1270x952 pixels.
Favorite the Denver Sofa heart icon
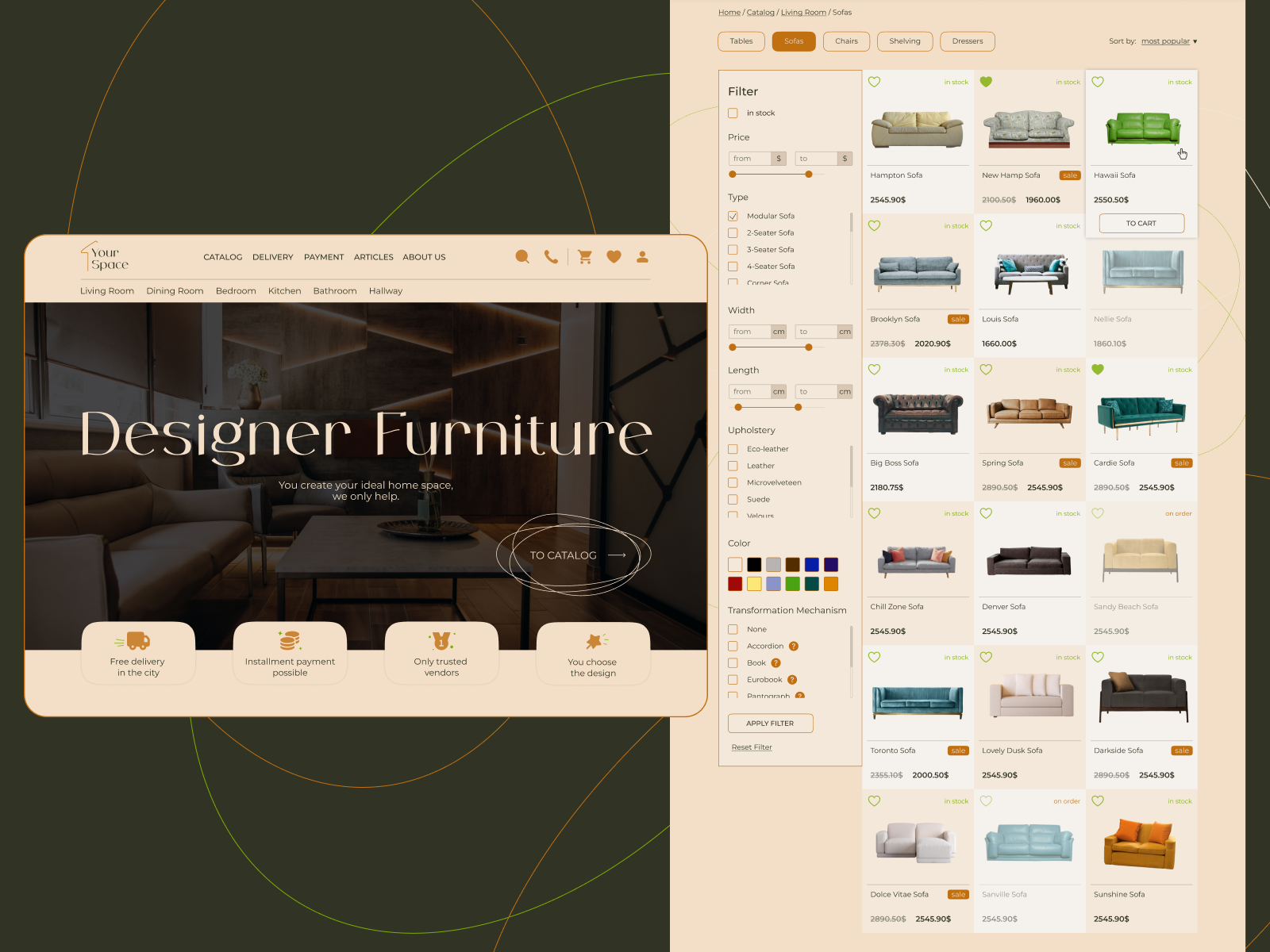coord(986,513)
